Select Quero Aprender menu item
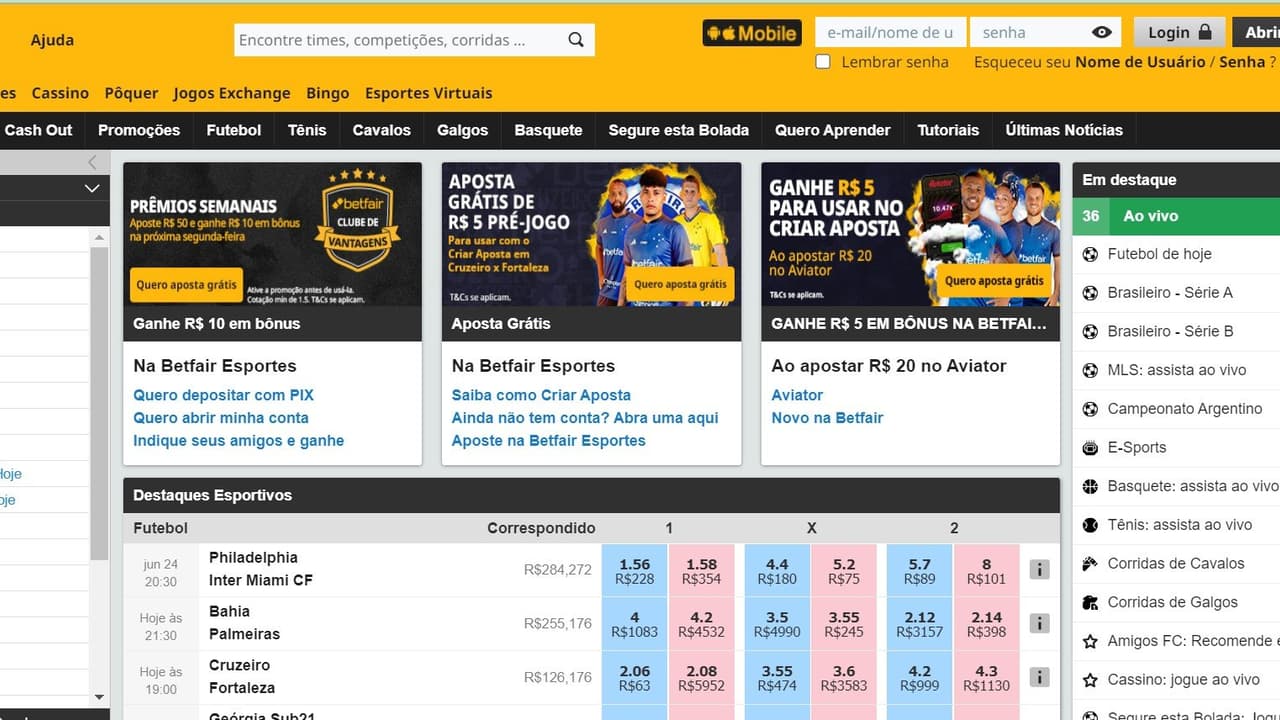1280x720 pixels. tap(833, 130)
